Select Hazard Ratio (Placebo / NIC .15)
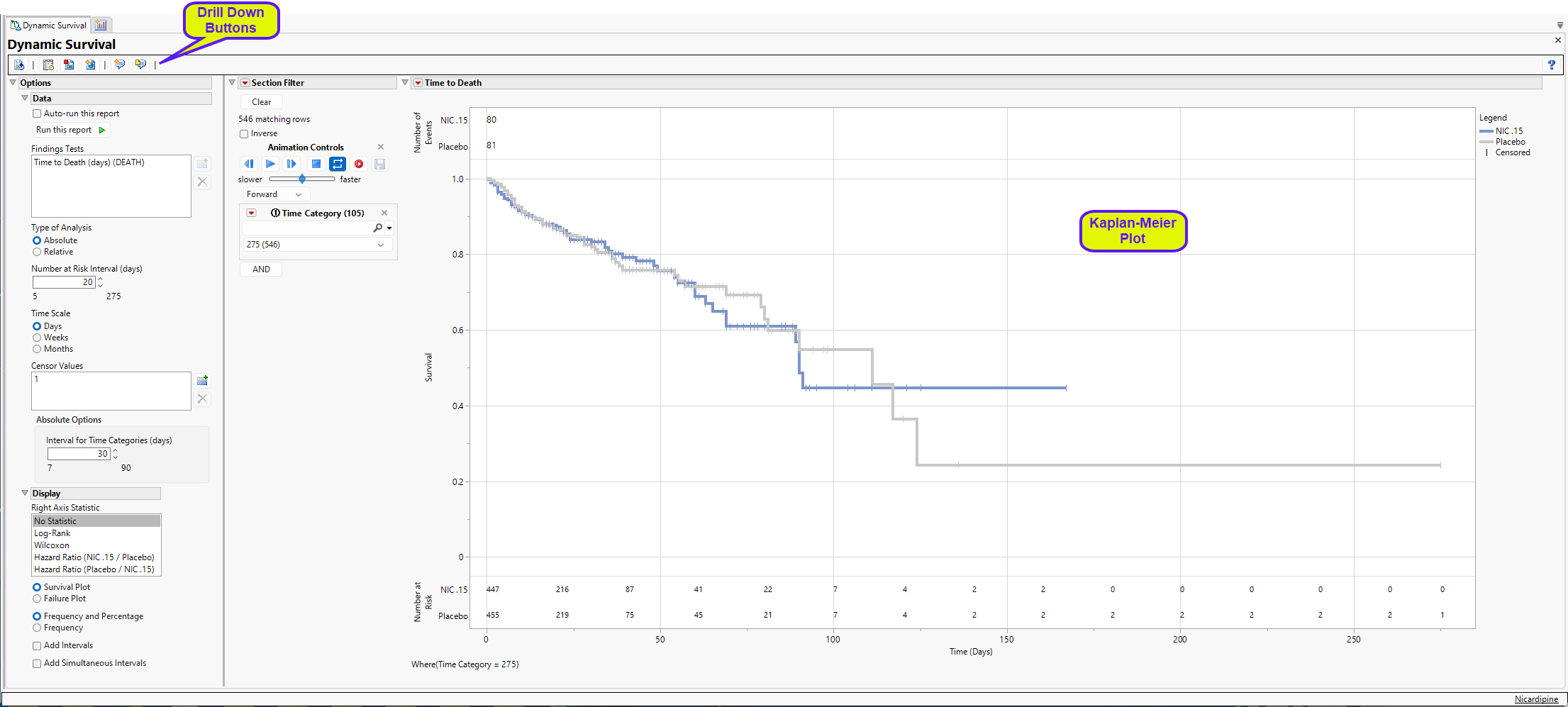The image size is (1568, 707). [96, 569]
